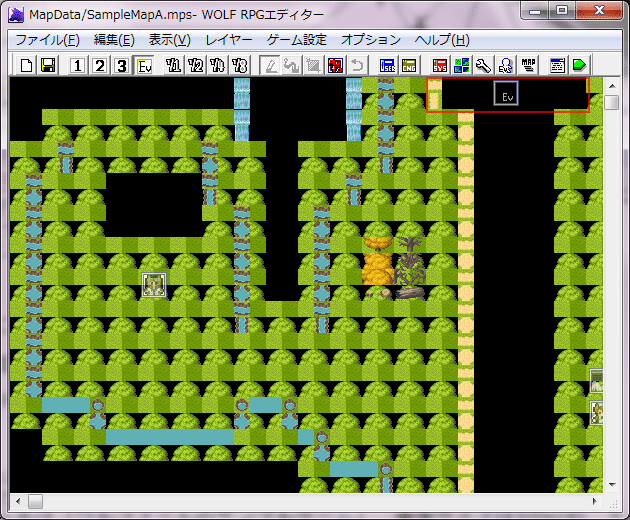Start test play with green arrow
Image resolution: width=630 pixels, height=520 pixels.
(579, 65)
